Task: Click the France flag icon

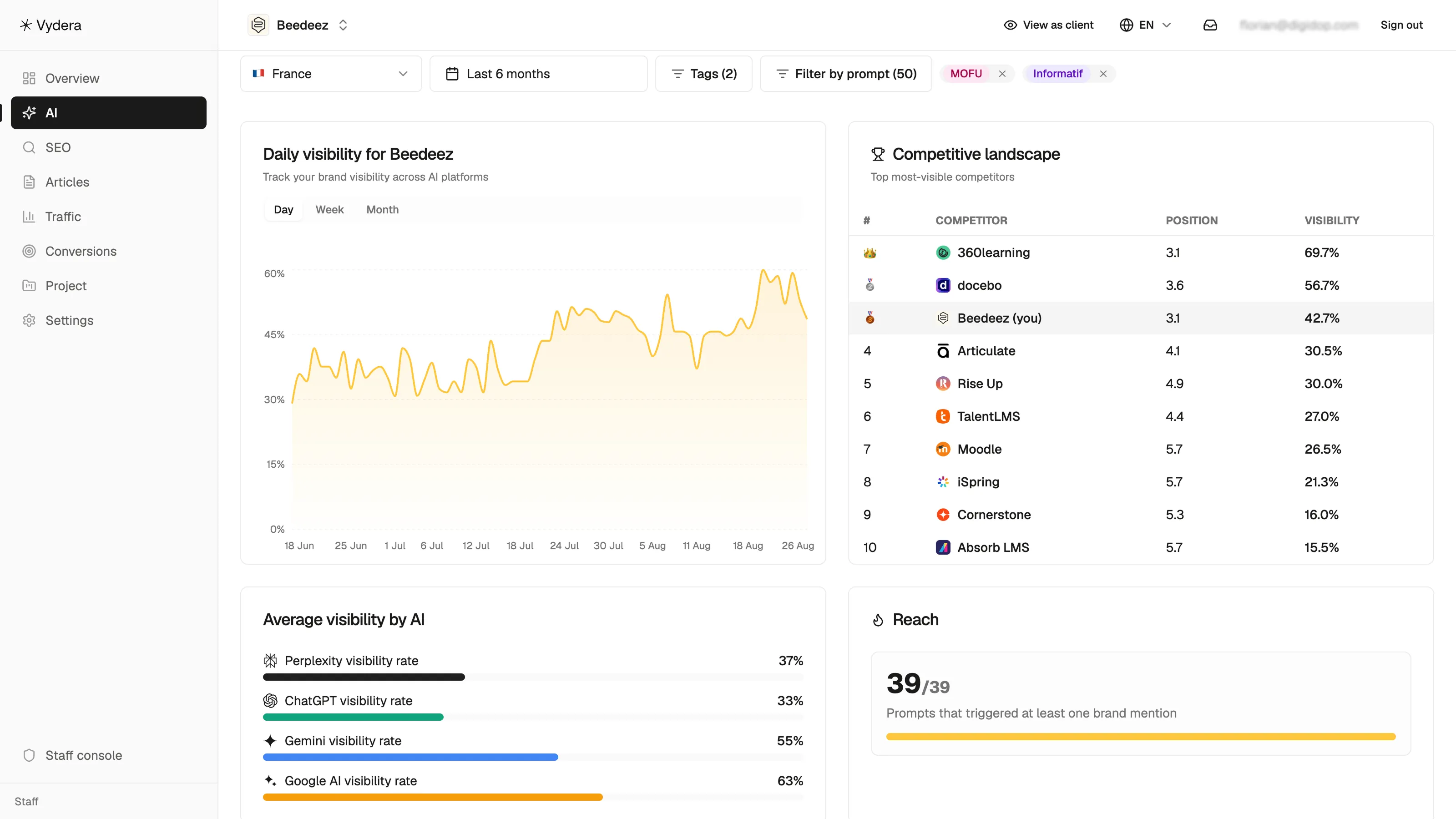Action: pos(258,73)
